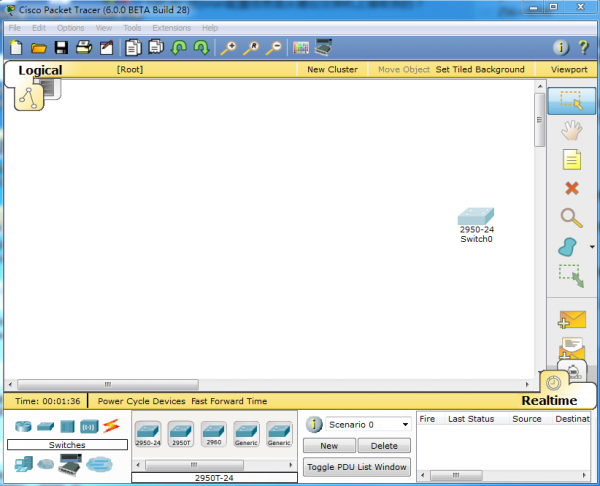Click the Add Simple PDU envelope
The image size is (600, 486).
click(x=572, y=320)
